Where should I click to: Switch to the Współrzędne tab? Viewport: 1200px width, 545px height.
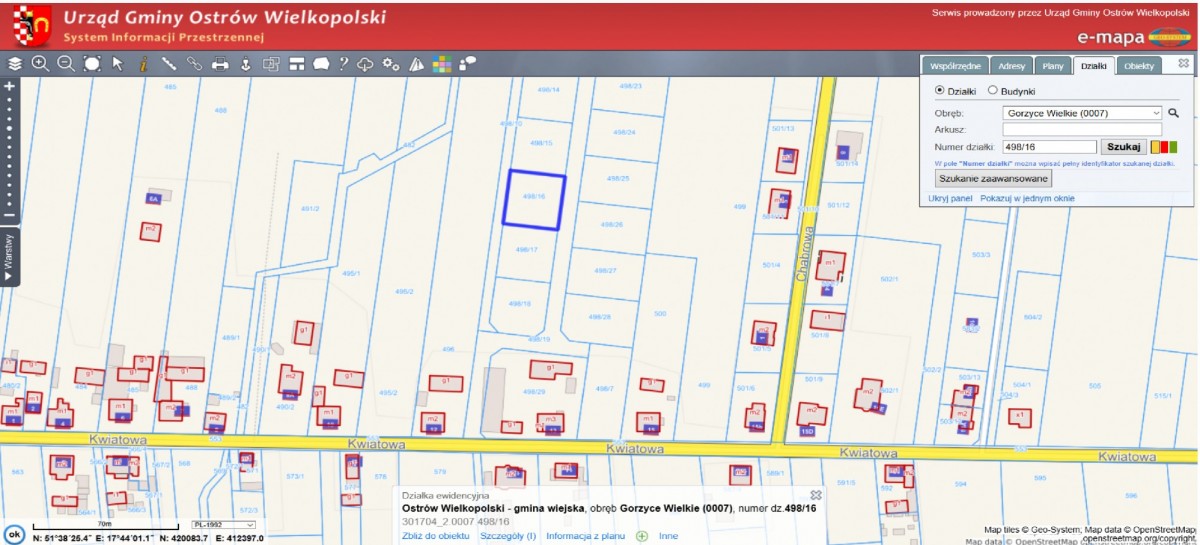pyautogui.click(x=954, y=66)
